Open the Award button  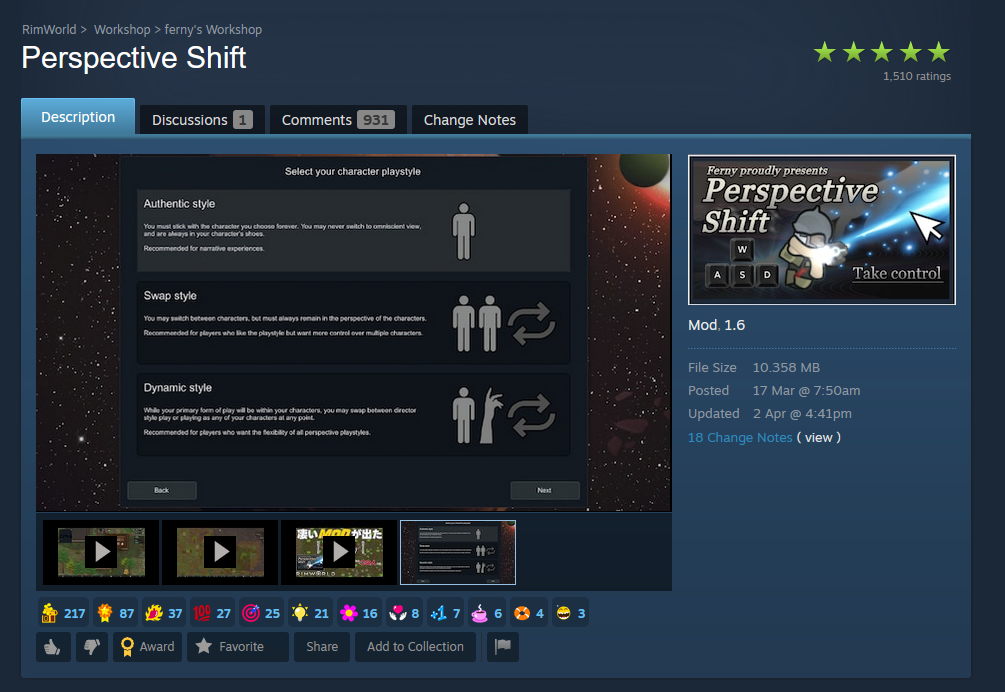click(x=148, y=647)
